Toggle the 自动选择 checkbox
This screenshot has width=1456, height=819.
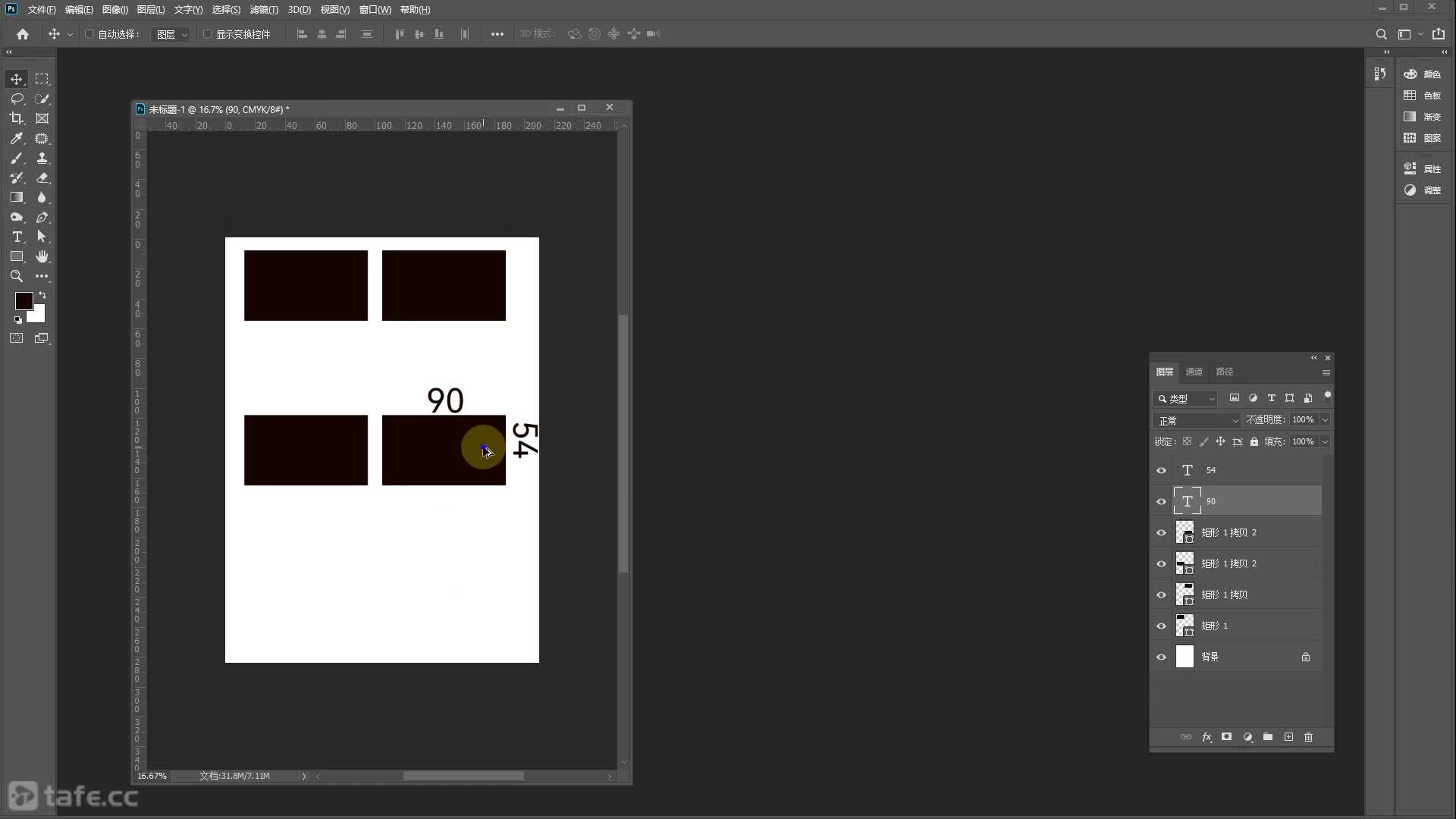89,34
